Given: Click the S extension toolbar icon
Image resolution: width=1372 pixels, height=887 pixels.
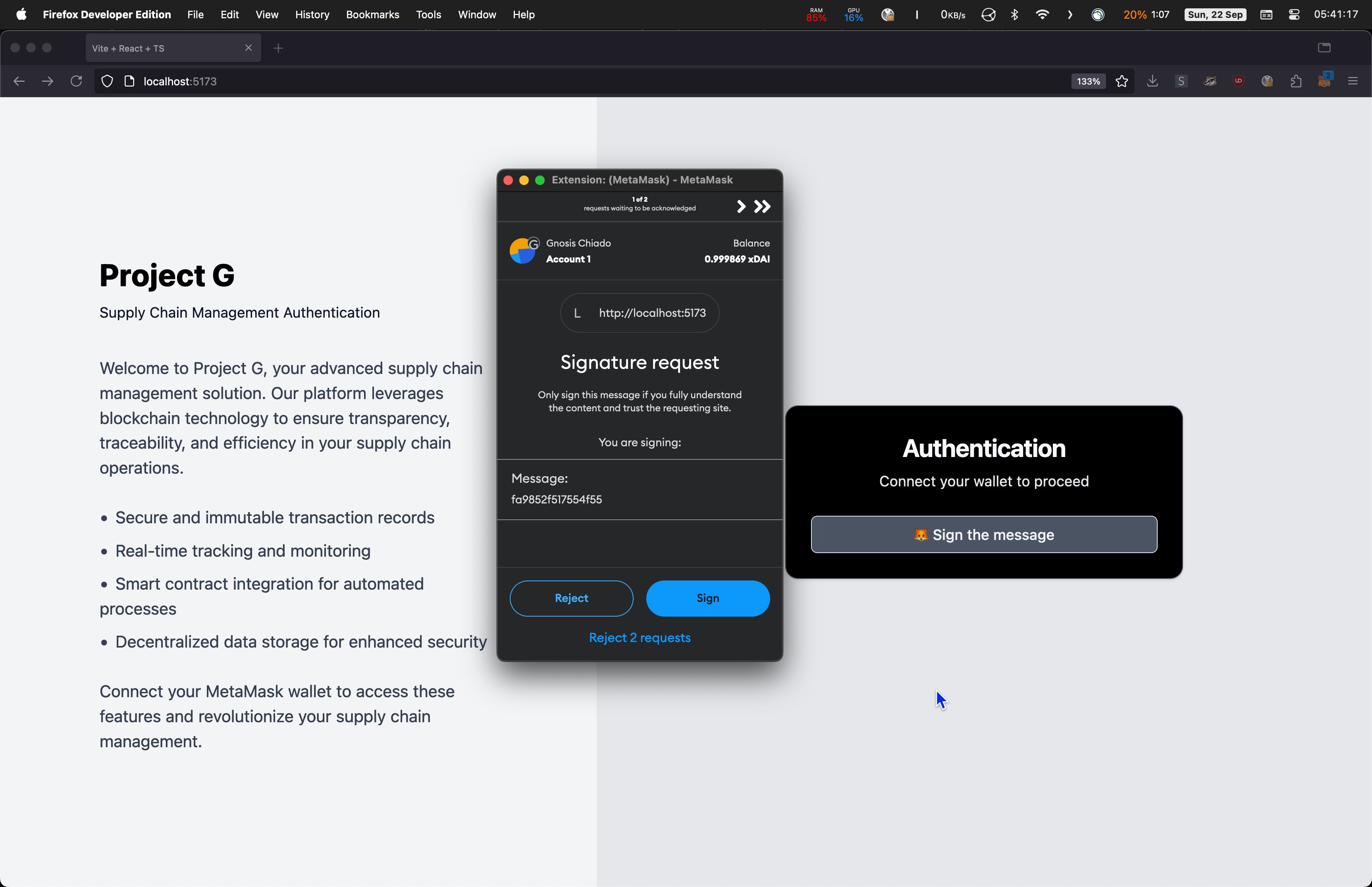Looking at the screenshot, I should 1181,81.
